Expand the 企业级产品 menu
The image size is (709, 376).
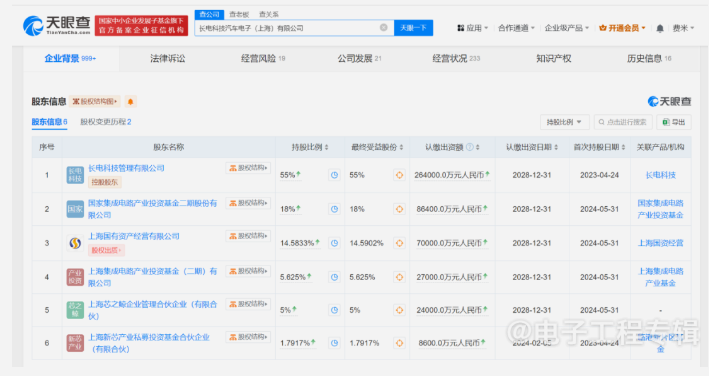[567, 28]
